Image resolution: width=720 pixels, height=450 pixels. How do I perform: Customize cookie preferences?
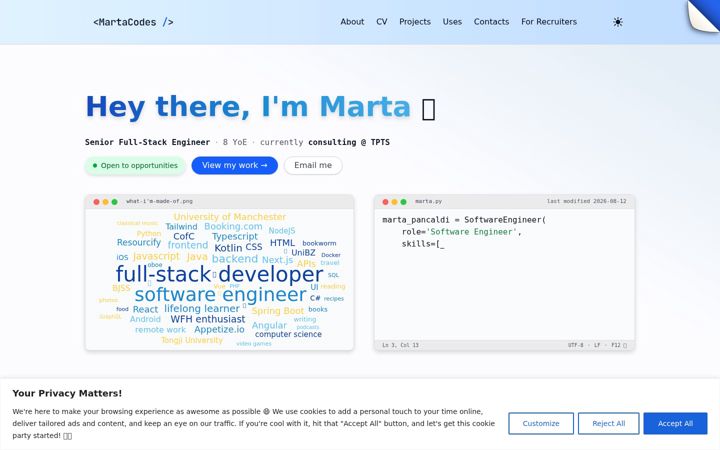coord(541,423)
